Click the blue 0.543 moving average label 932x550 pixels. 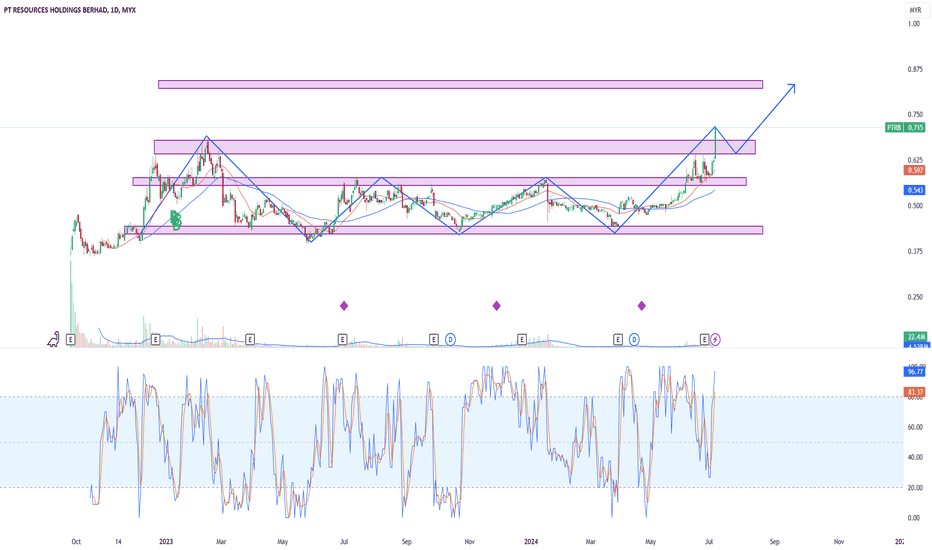pyautogui.click(x=915, y=190)
